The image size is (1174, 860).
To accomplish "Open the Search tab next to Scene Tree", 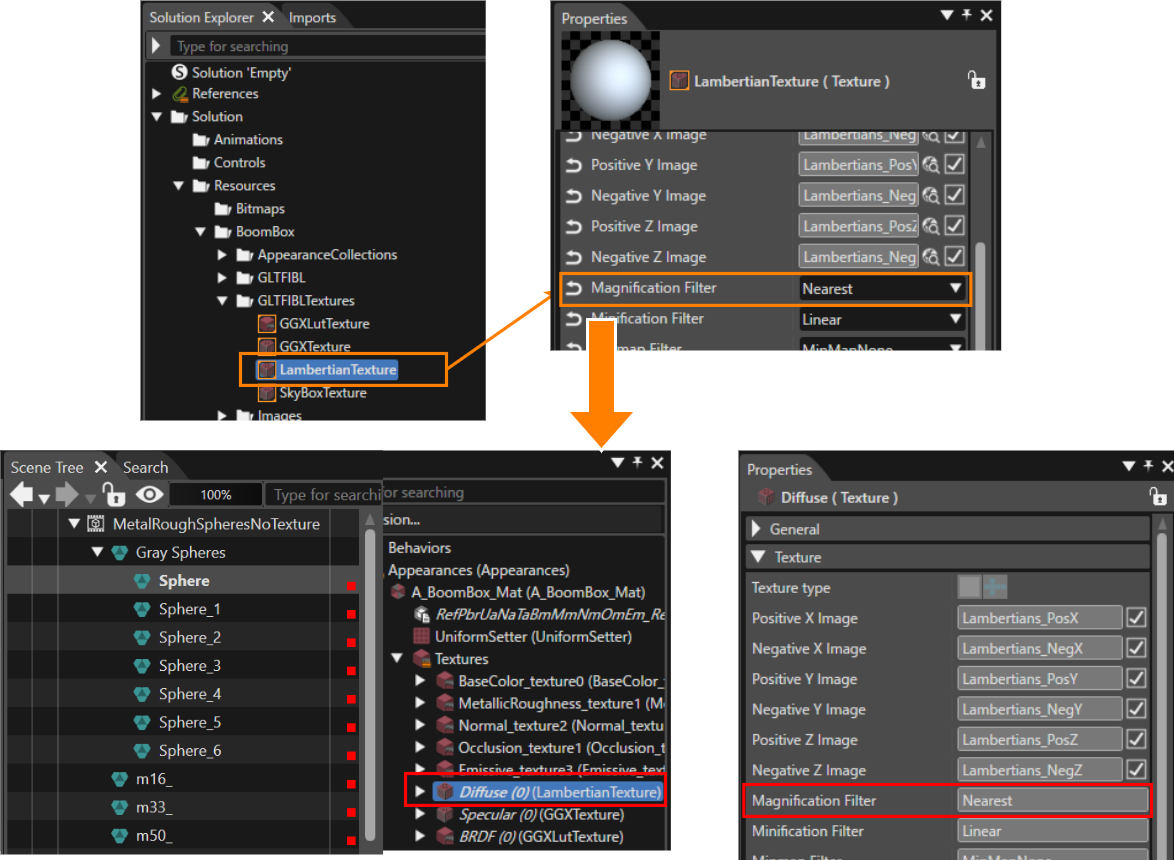I will click(145, 468).
